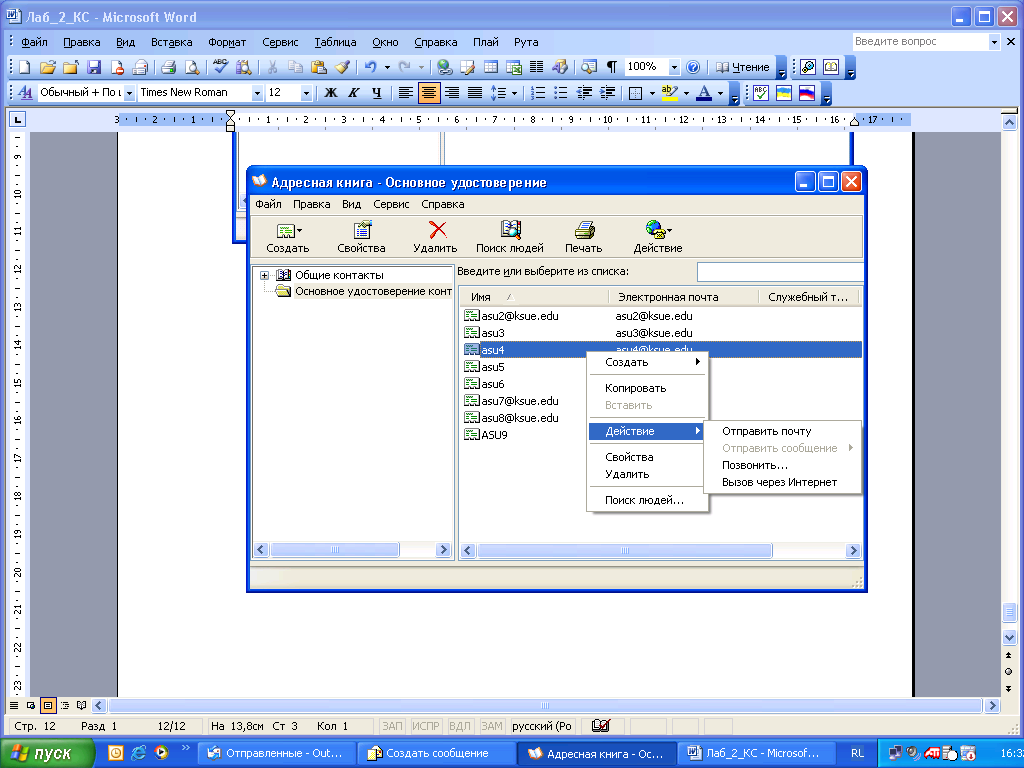Align text to the left
This screenshot has height=768, width=1024.
click(406, 93)
